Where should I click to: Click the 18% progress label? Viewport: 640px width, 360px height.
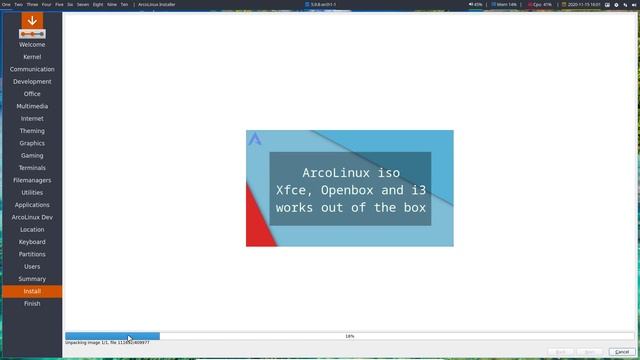(350, 336)
